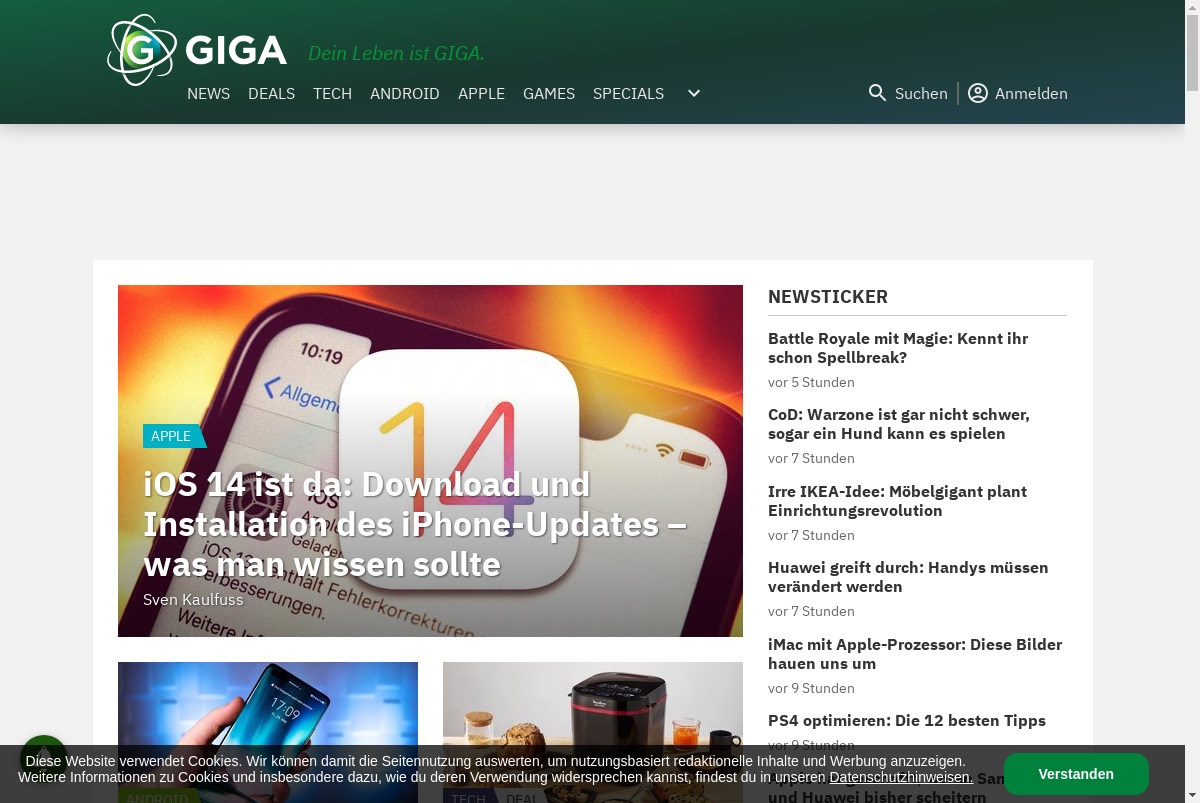
Task: Open Battle Royale mit Magie Spellbreak article
Action: coord(898,348)
